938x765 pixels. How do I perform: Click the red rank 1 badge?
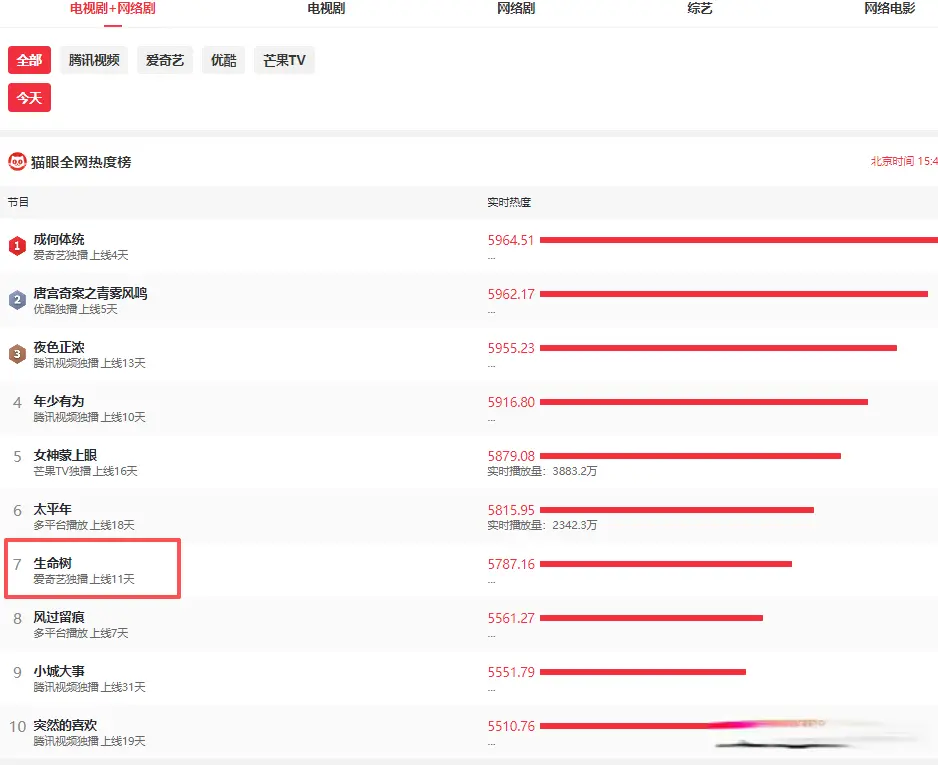17,246
